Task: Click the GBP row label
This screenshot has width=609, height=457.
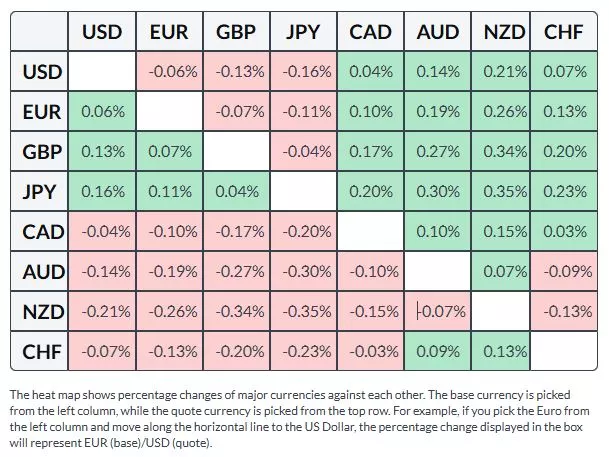Action: coord(42,152)
